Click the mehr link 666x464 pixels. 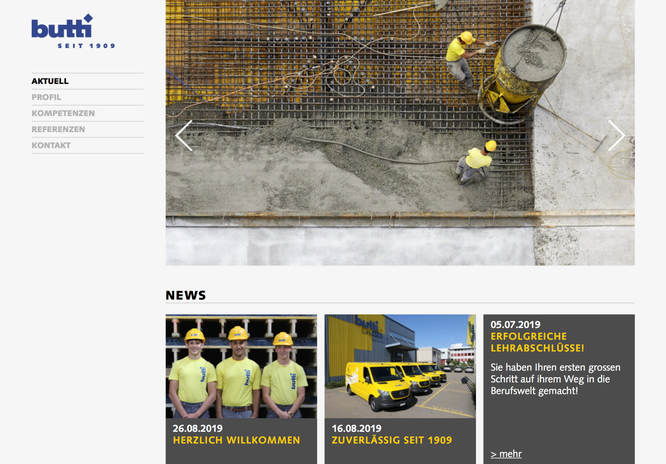506,454
